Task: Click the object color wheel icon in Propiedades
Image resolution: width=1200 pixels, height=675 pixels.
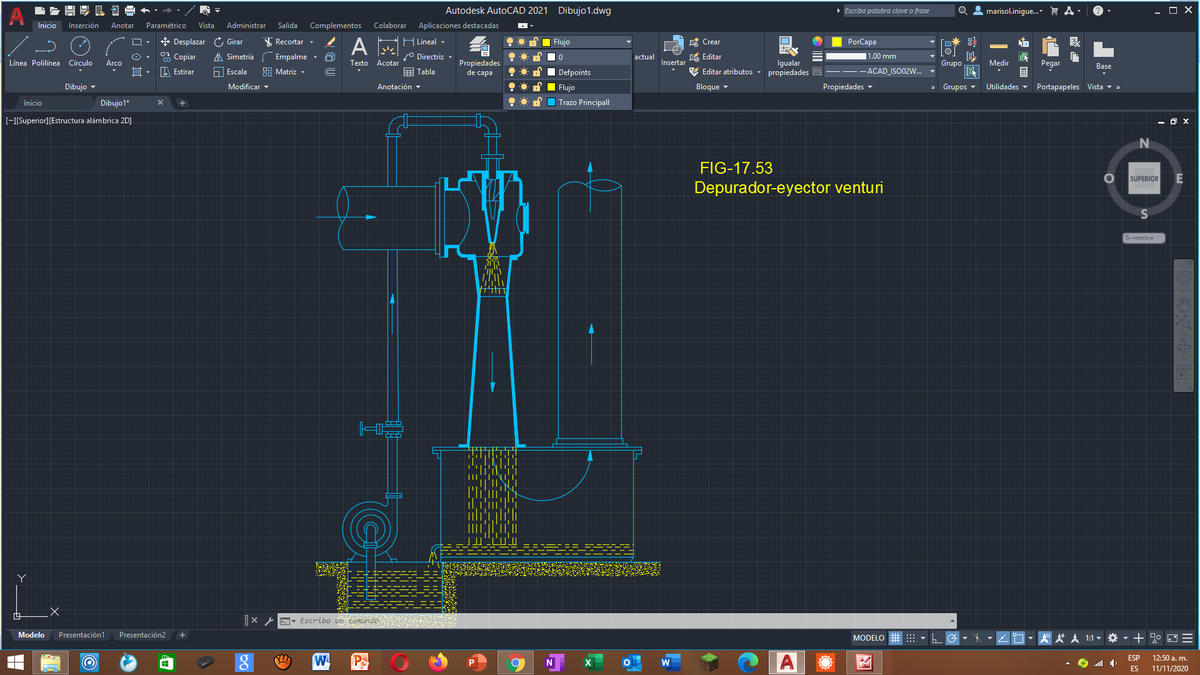Action: pos(817,42)
